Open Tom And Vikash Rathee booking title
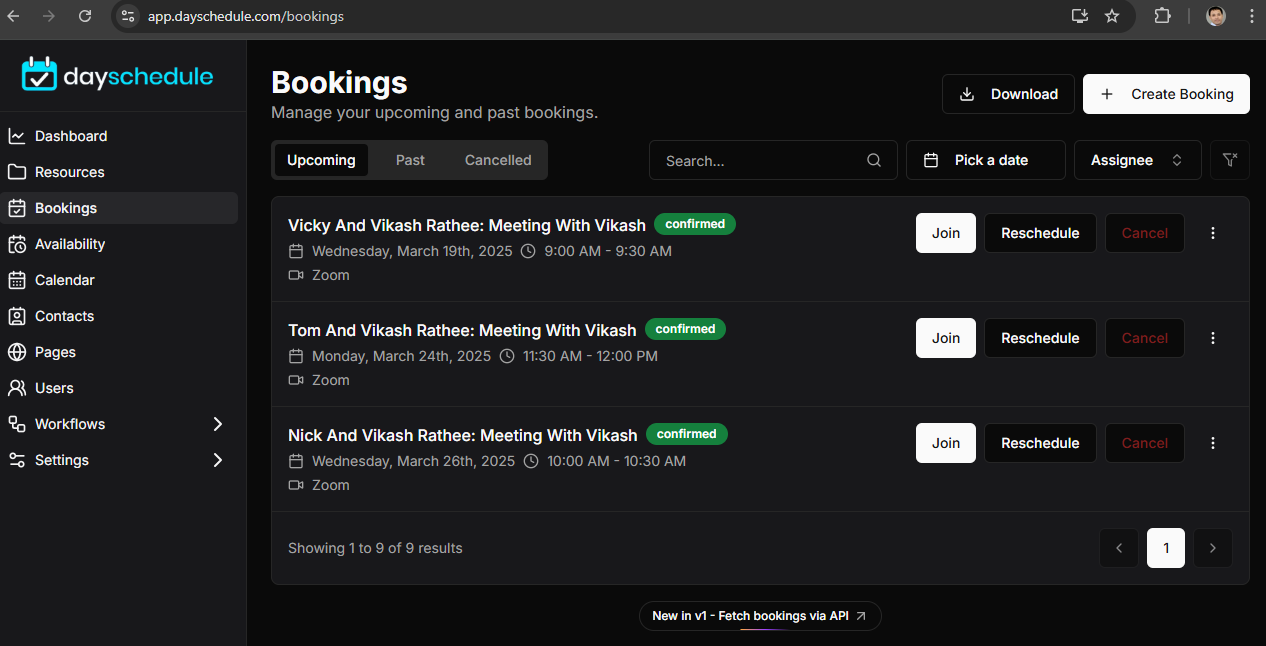Viewport: 1266px width, 646px height. click(x=462, y=330)
